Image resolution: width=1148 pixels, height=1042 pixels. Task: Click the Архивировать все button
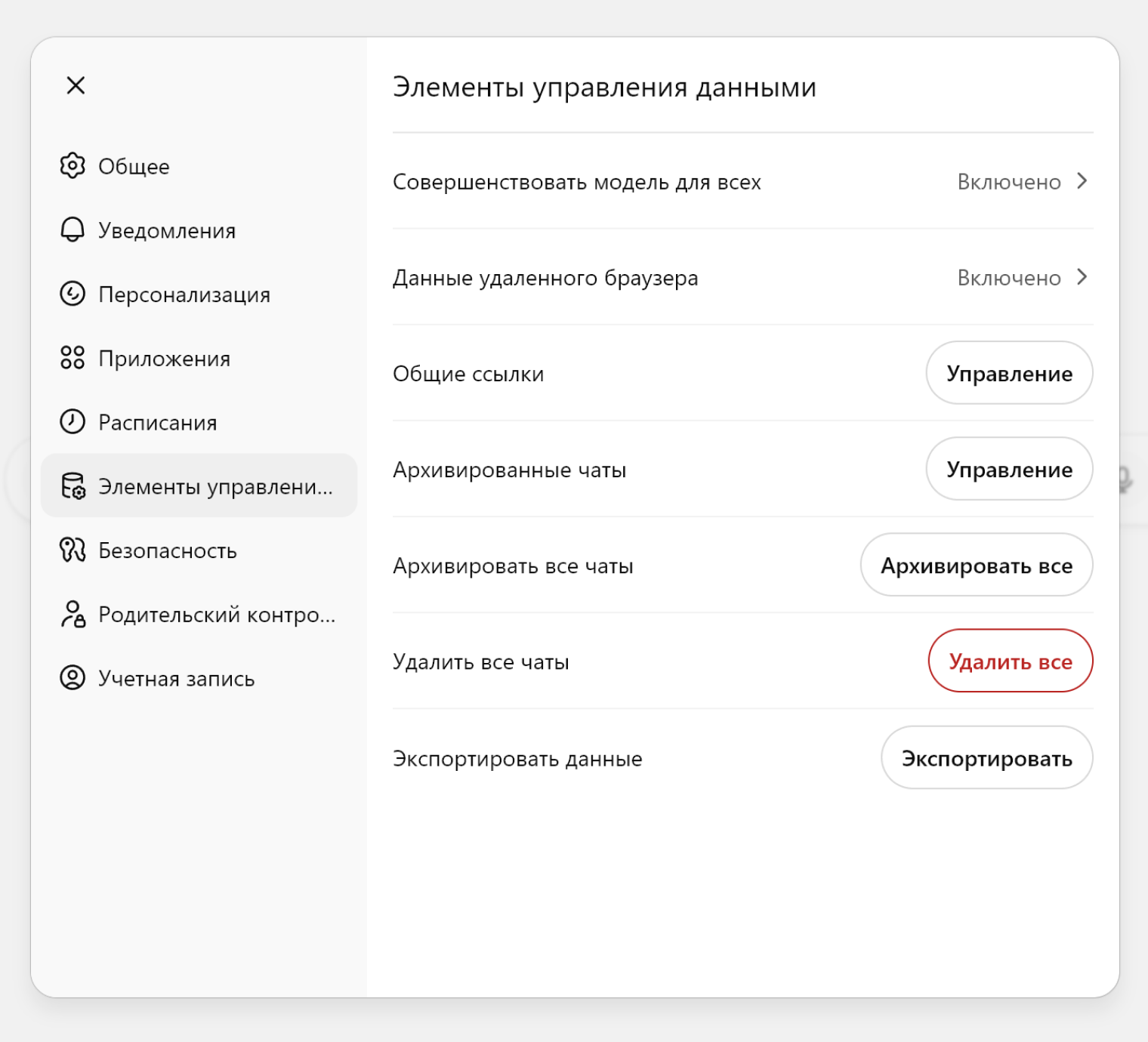(976, 565)
